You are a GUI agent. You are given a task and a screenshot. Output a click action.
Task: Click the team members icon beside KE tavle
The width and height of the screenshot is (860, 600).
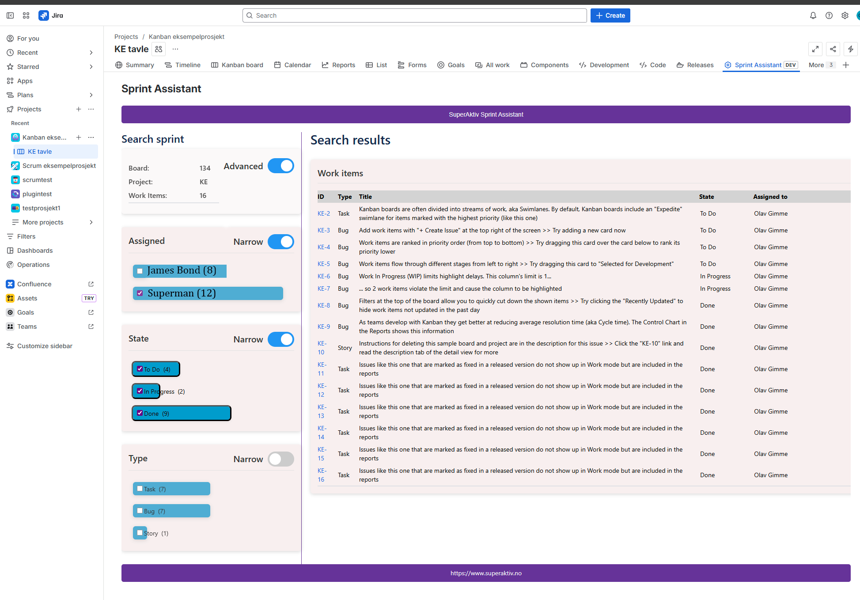158,49
